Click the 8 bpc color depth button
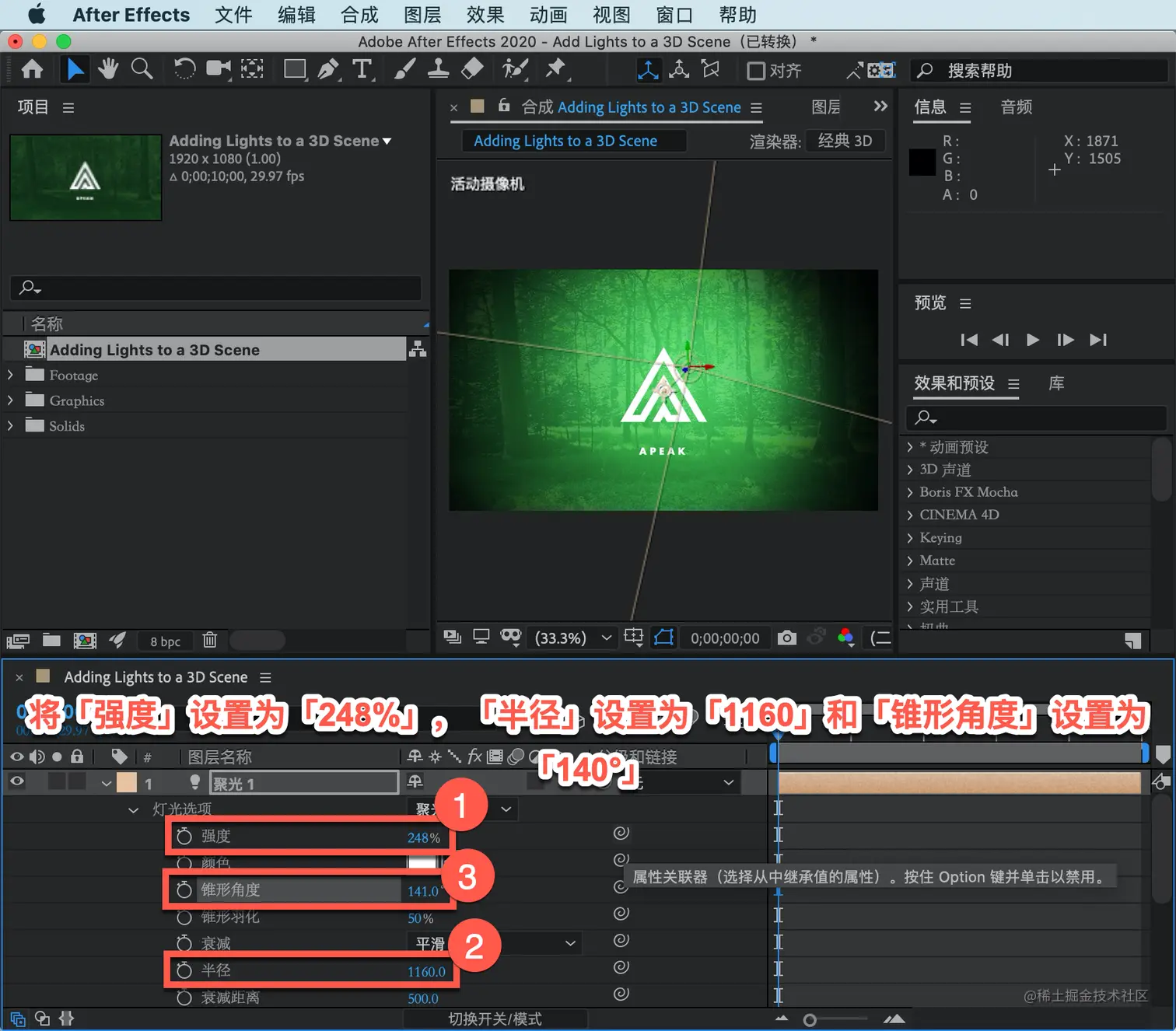Viewport: 1176px width, 1031px height. tap(166, 641)
